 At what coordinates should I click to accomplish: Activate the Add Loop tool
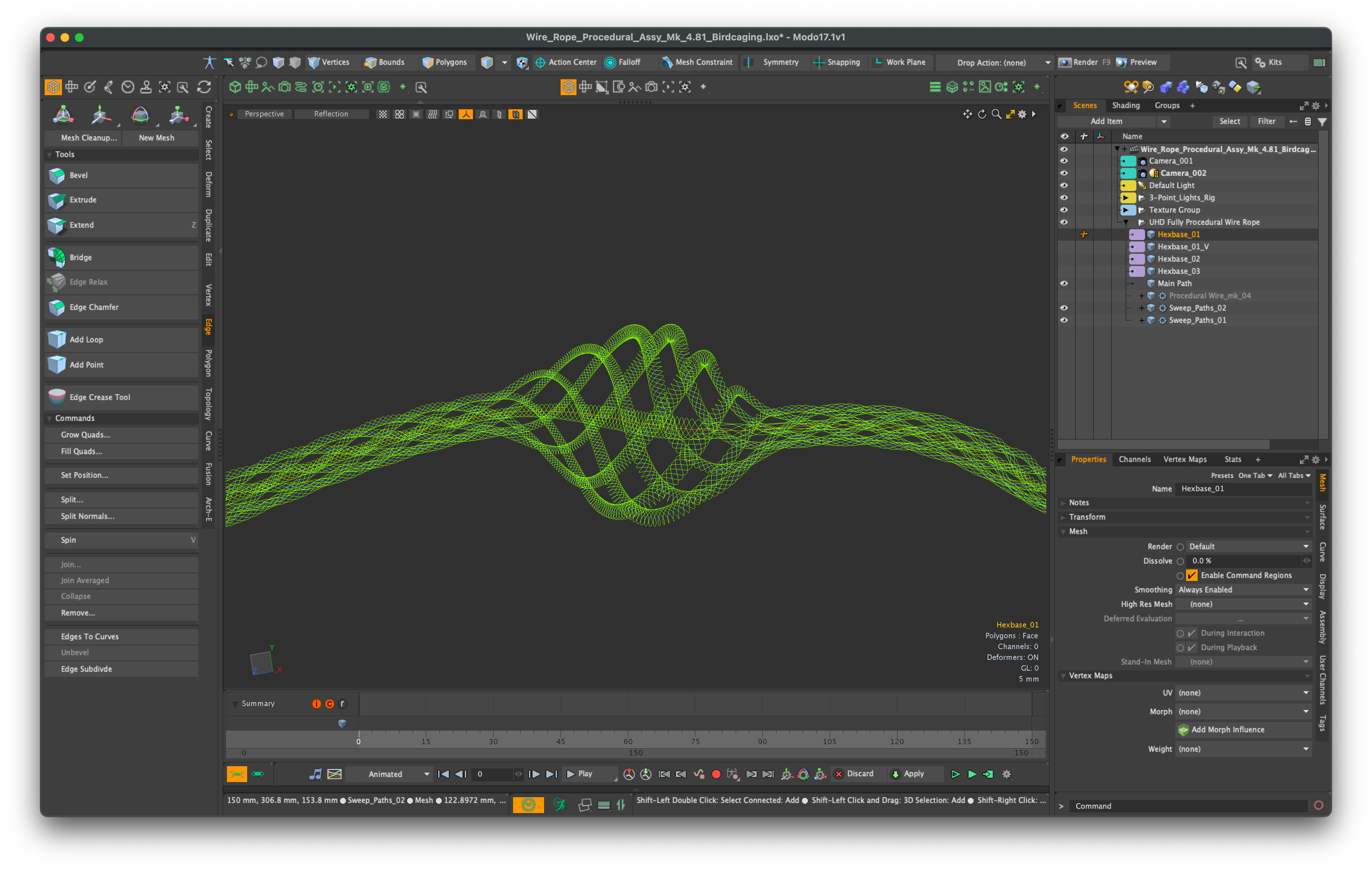pos(121,340)
